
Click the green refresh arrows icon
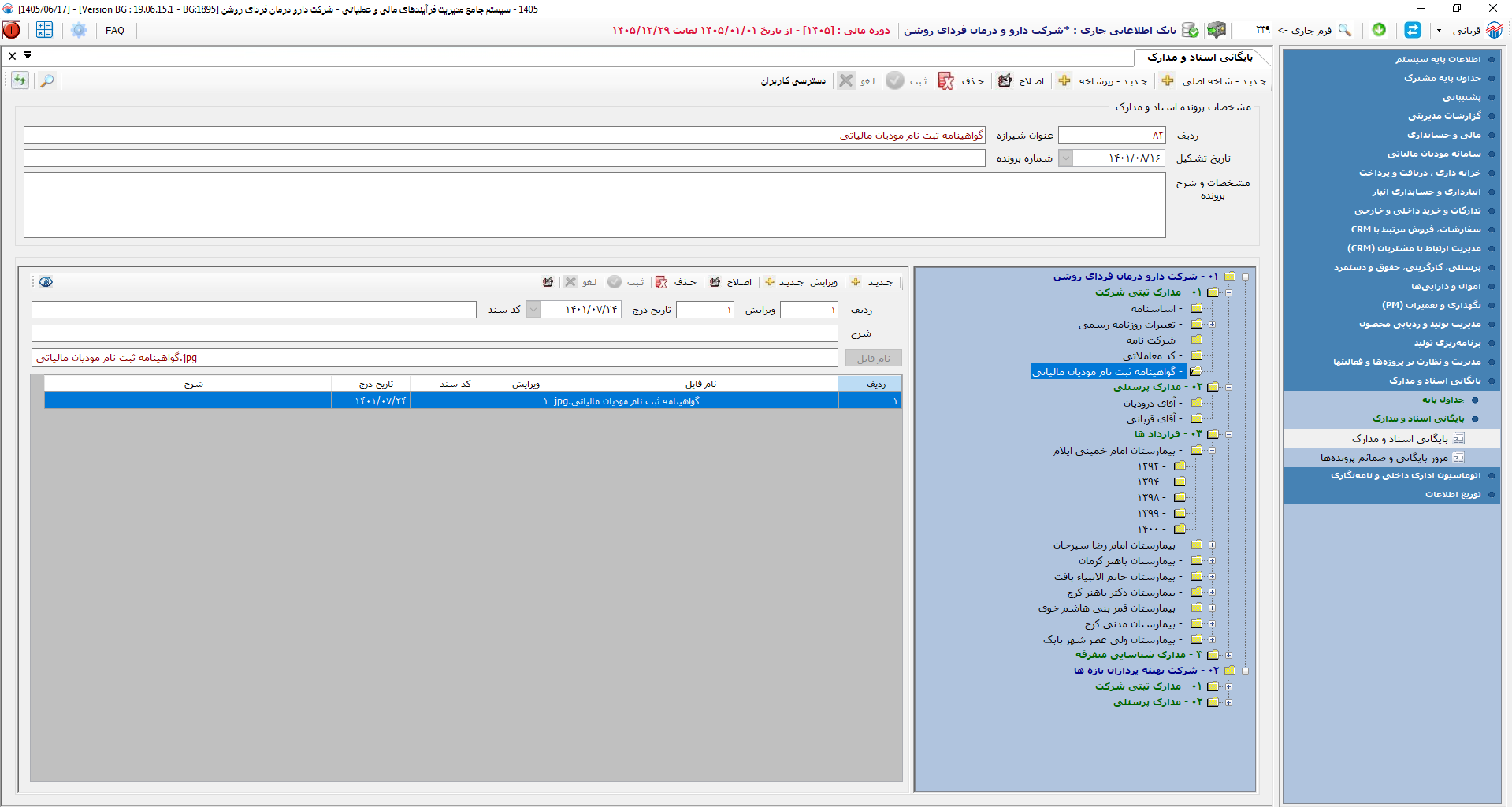tap(20, 80)
